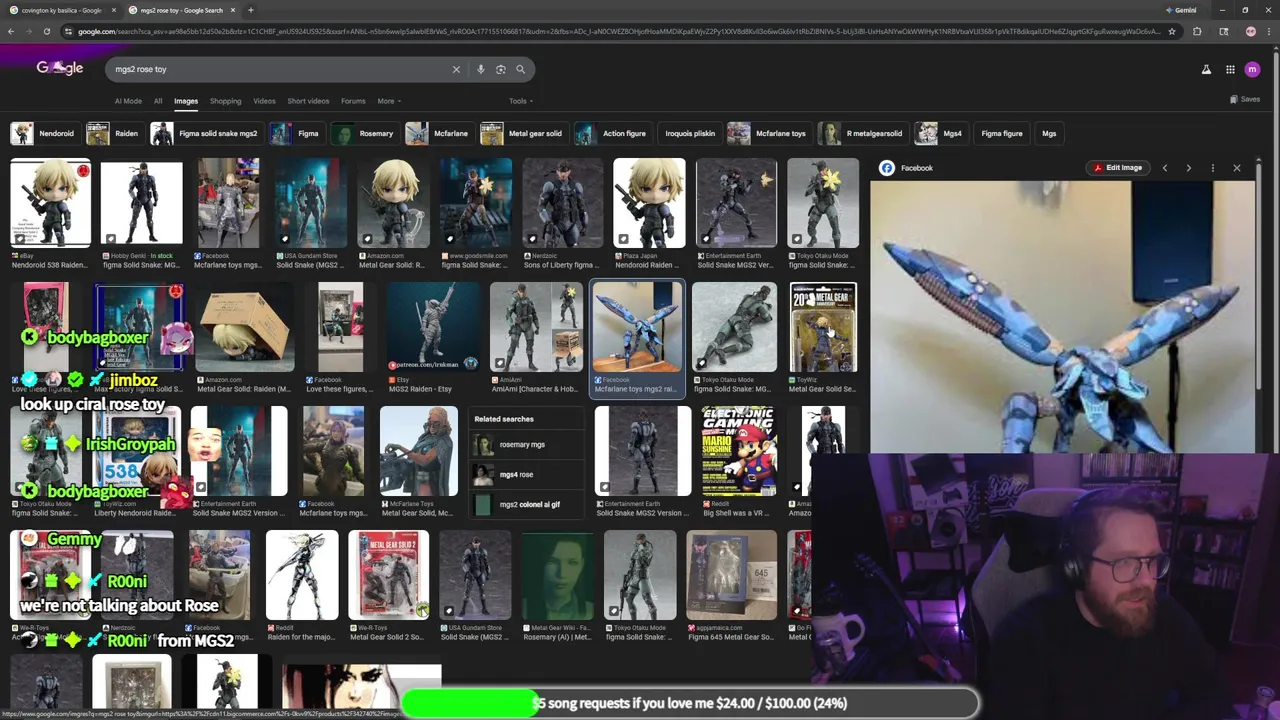Filter by the Mcfarlane toys chip
The width and height of the screenshot is (1280, 720).
pyautogui.click(x=768, y=133)
